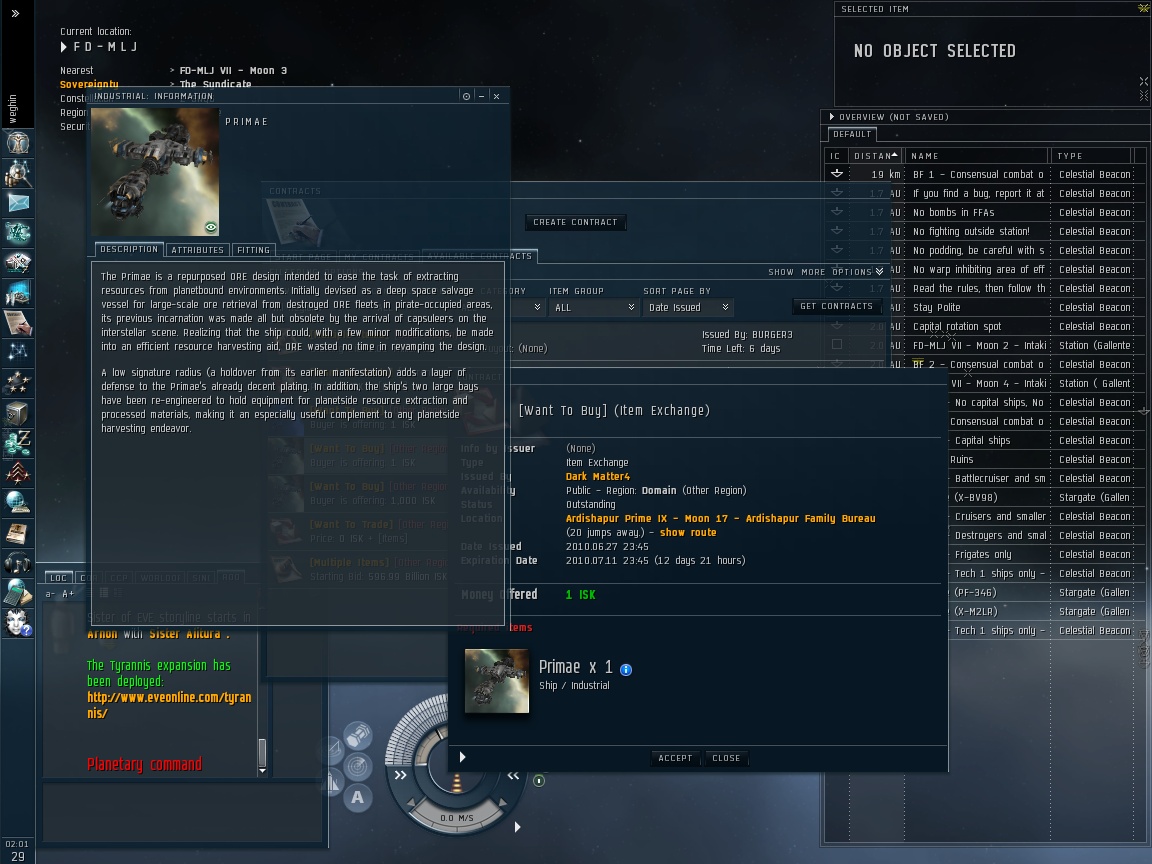
Task: Open the Jukebox headphones icon
Action: 18,563
